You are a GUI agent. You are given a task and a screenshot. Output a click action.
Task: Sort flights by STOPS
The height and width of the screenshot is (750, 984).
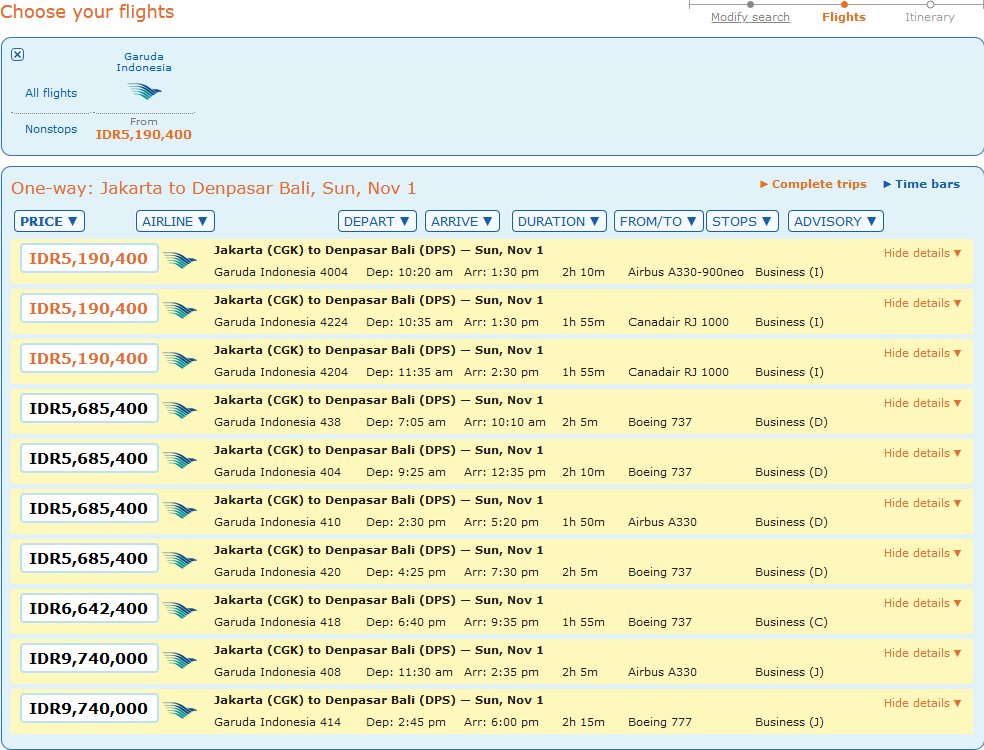[742, 222]
